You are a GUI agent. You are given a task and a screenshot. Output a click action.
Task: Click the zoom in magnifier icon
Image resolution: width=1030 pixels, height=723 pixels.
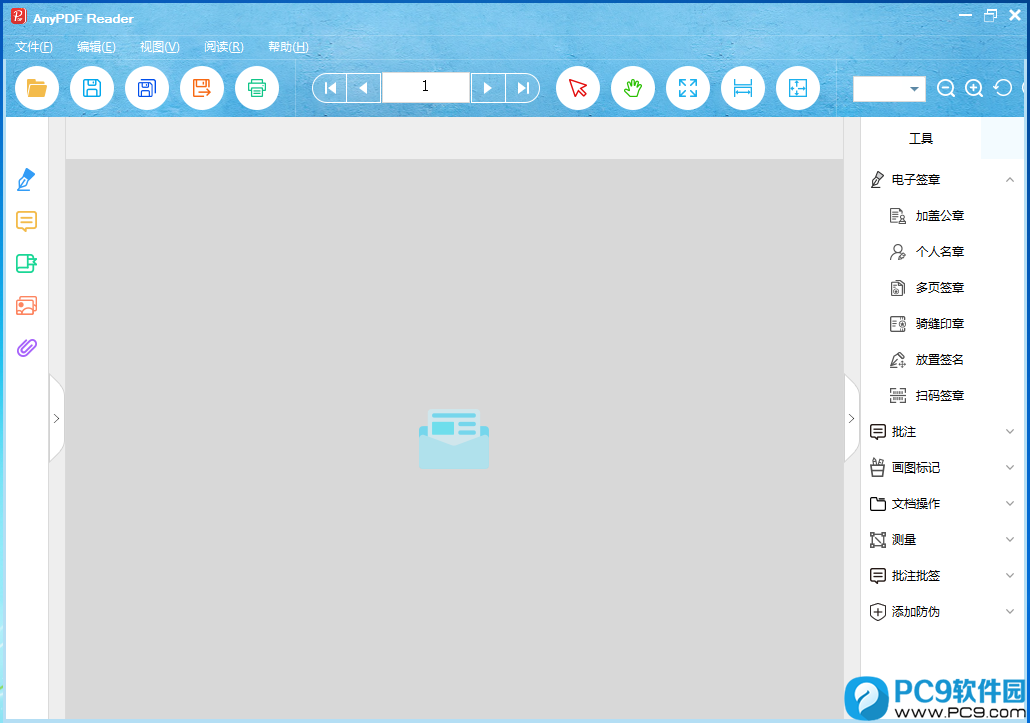974,88
